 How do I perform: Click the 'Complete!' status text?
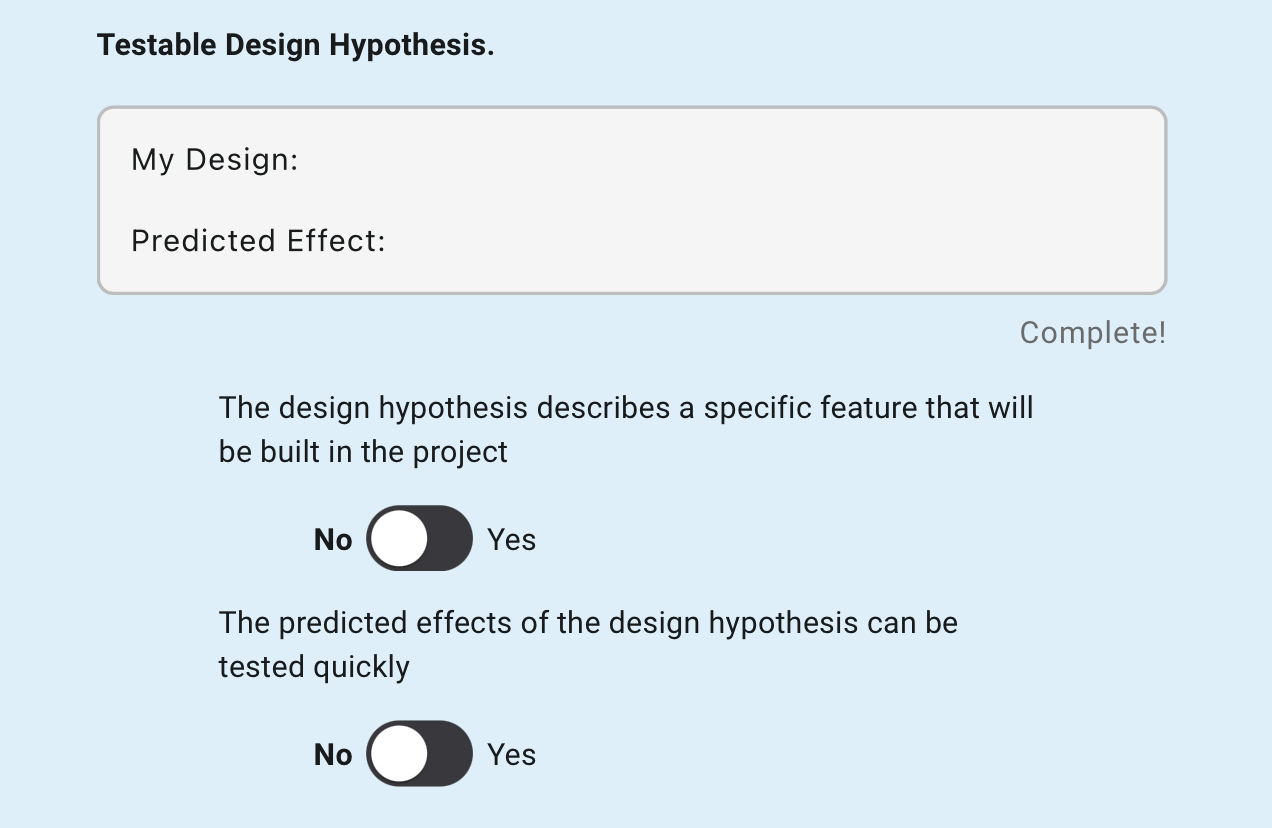pos(1092,333)
